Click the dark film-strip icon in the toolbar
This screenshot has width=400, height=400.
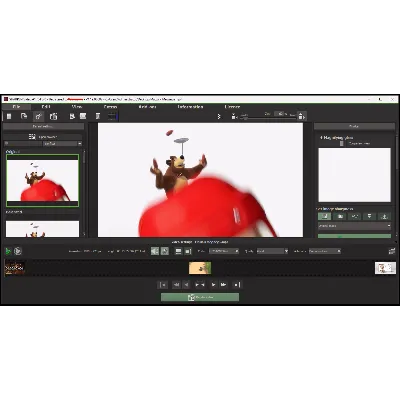[113, 116]
